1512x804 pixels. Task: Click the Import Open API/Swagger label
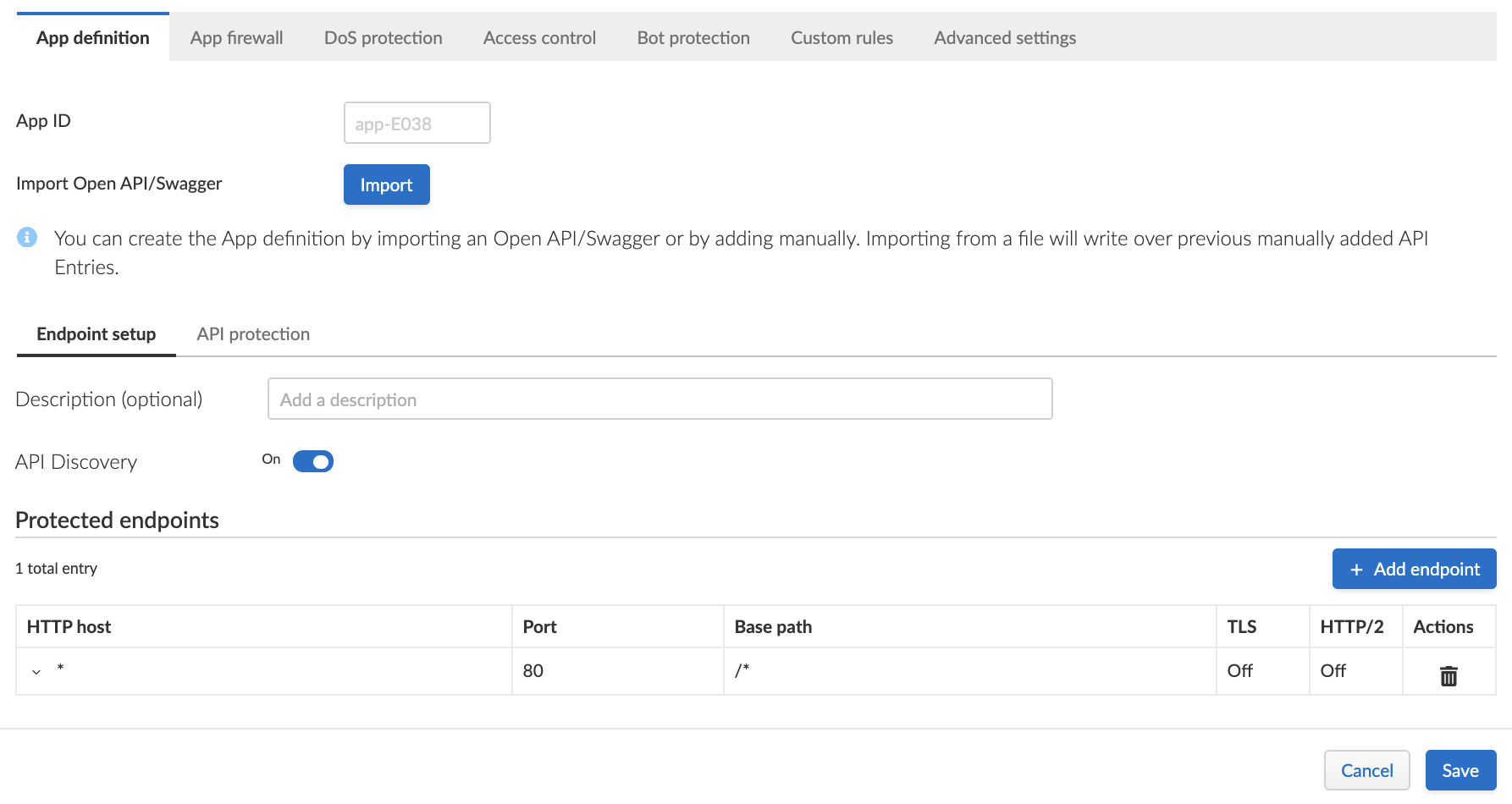click(119, 184)
